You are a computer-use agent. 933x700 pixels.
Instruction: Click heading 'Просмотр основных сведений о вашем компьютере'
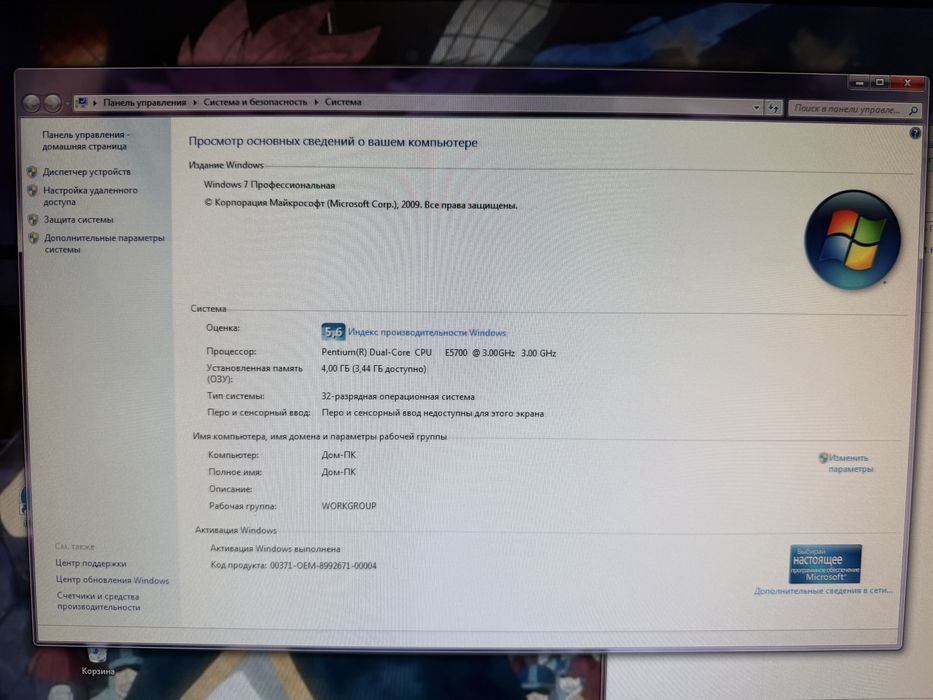click(x=333, y=142)
